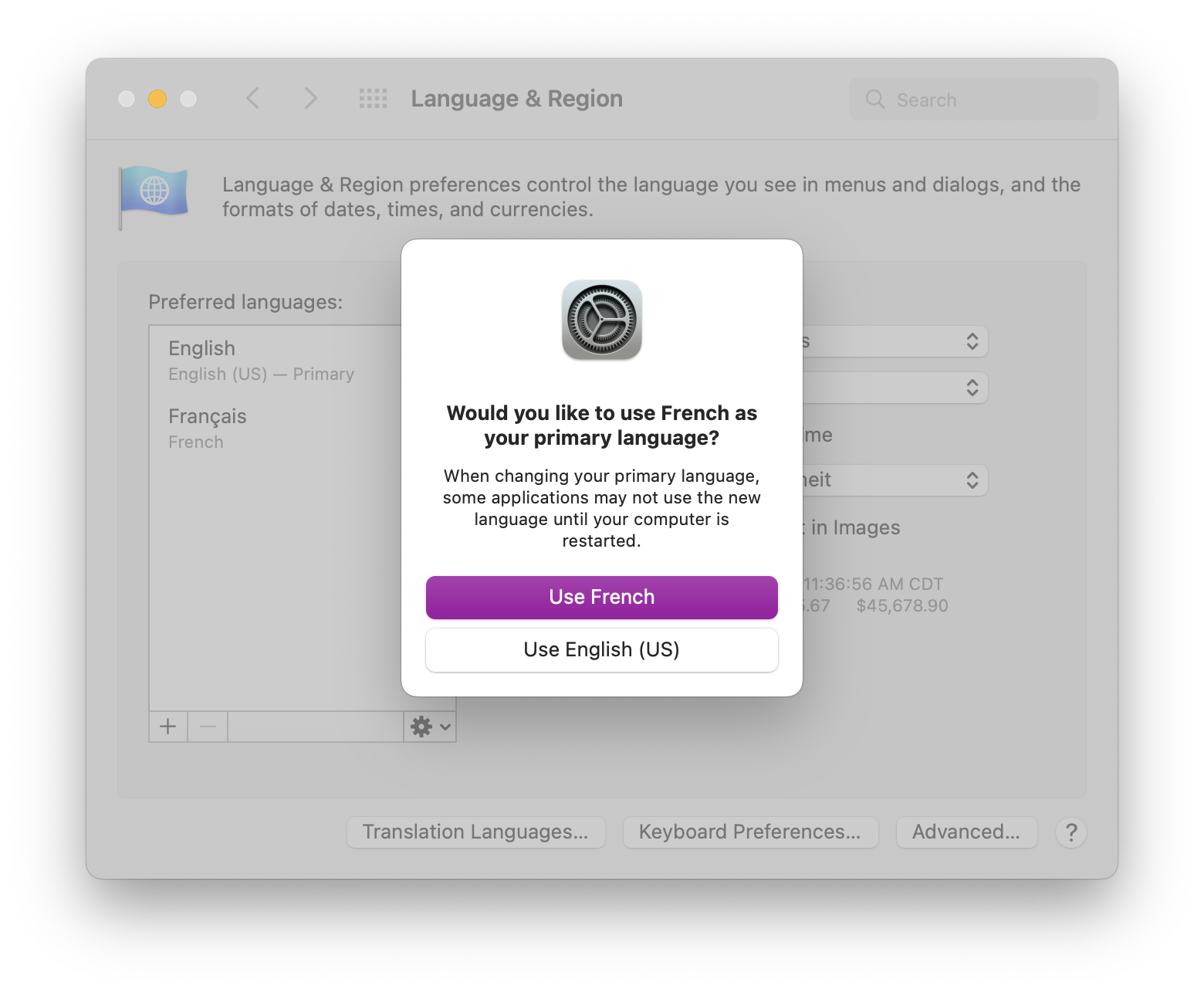Click the System Preferences gear icon in dialog
Viewport: 1204px width, 993px height.
coord(602,320)
